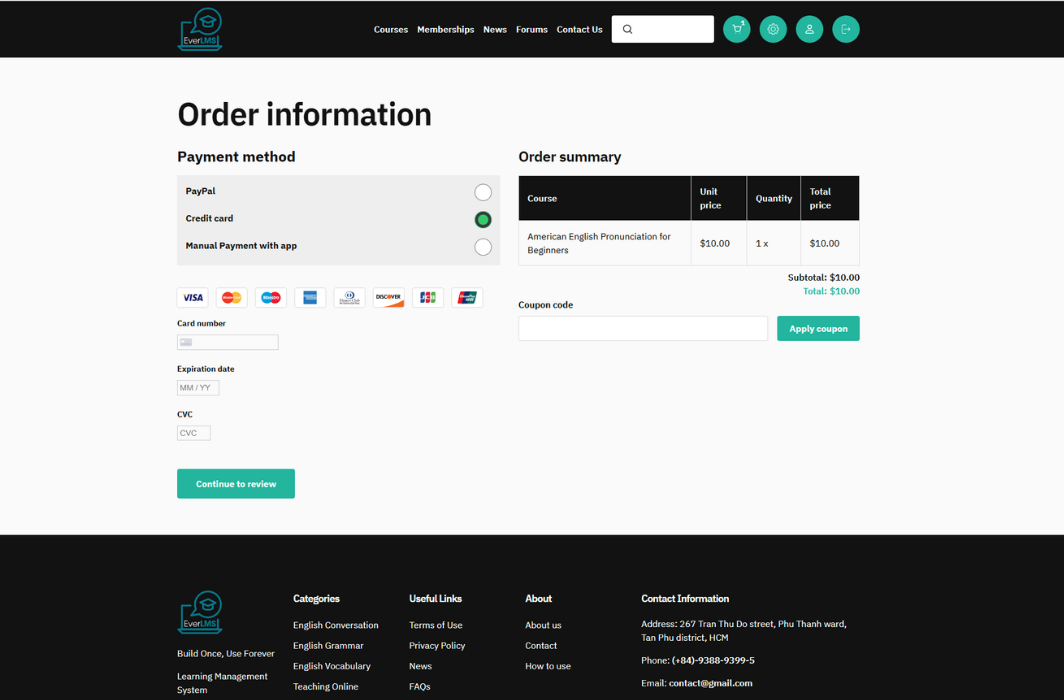Viewport: 1064px width, 700px height.
Task: Click the Discover card icon
Action: click(388, 297)
